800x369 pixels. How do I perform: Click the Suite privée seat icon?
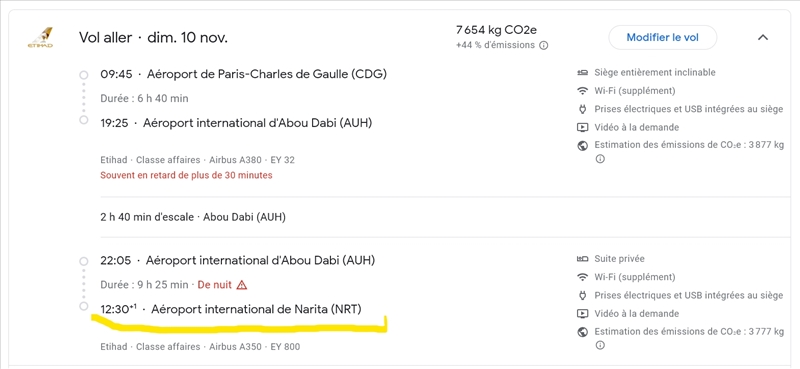click(x=582, y=259)
